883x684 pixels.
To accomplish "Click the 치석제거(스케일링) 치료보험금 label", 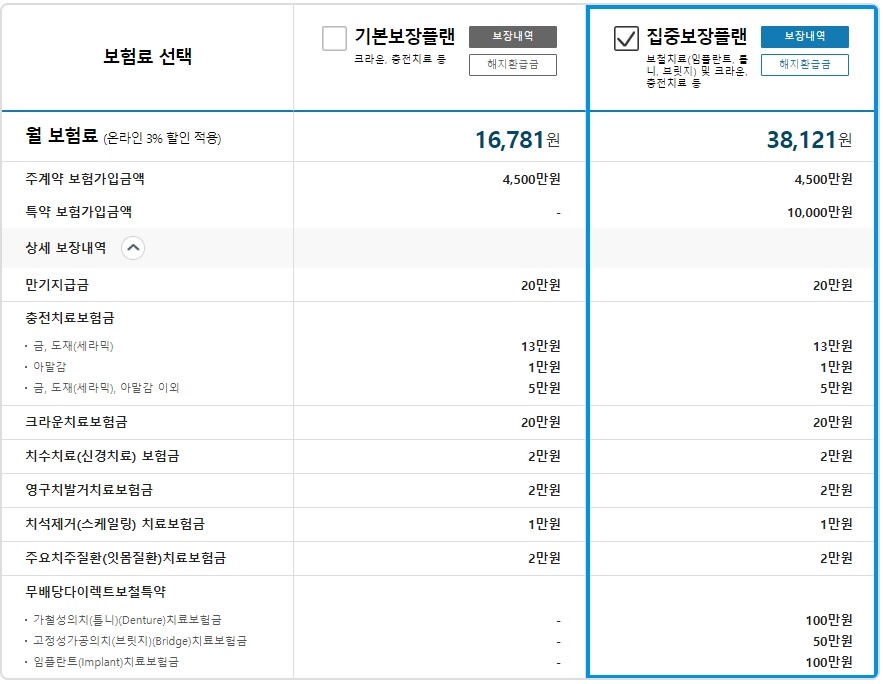I will tap(115, 524).
